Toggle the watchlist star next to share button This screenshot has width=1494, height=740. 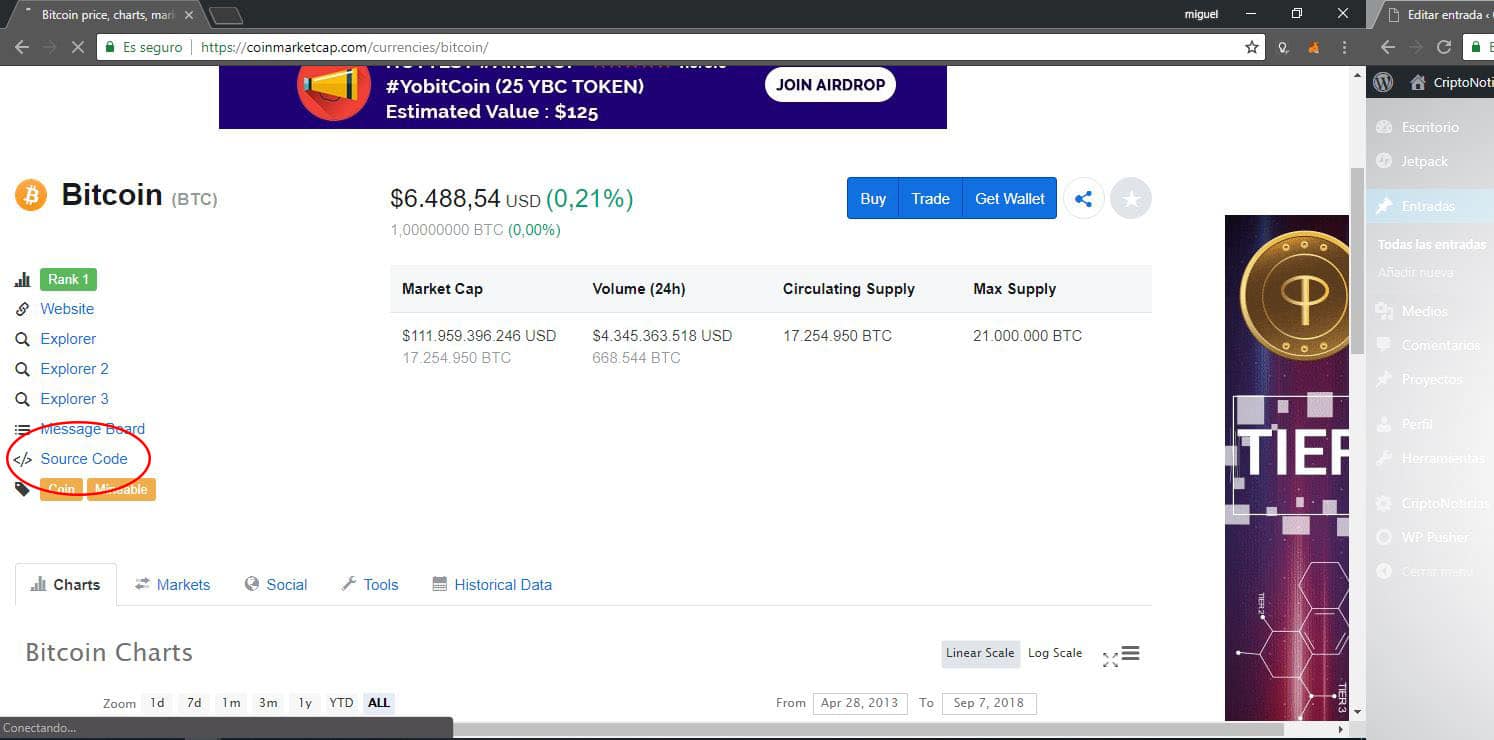(1131, 198)
